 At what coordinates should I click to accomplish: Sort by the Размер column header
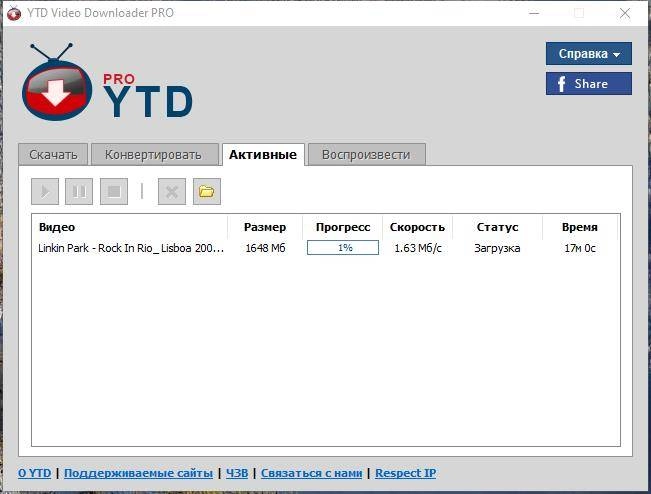[265, 227]
